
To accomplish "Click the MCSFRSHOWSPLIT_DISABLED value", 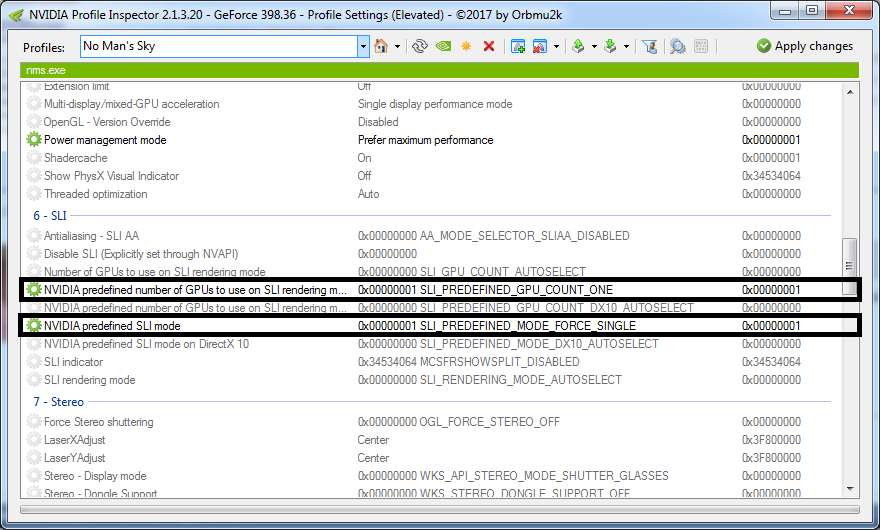I will 499,362.
